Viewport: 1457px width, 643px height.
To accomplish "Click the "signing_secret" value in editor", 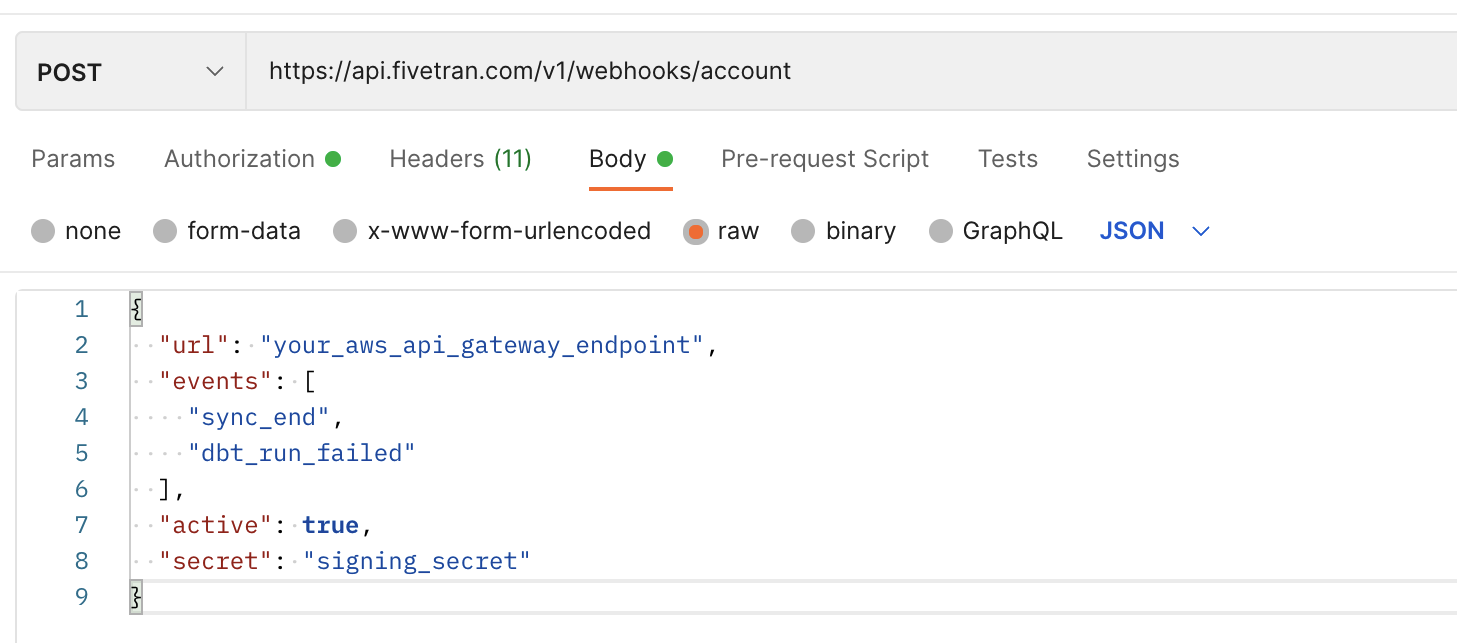I will pos(417,561).
